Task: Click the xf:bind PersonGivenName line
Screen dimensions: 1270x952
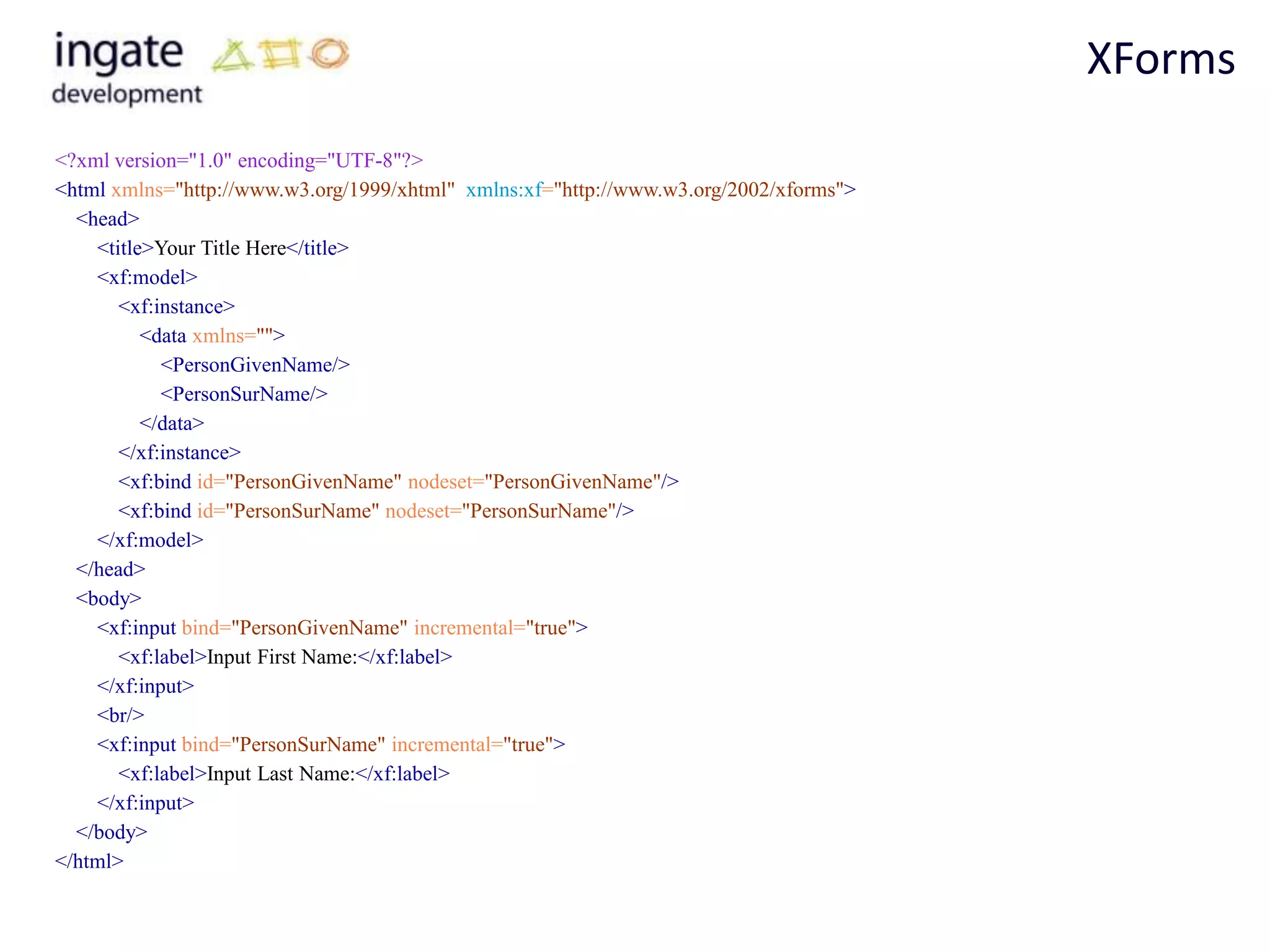Action: [x=399, y=482]
